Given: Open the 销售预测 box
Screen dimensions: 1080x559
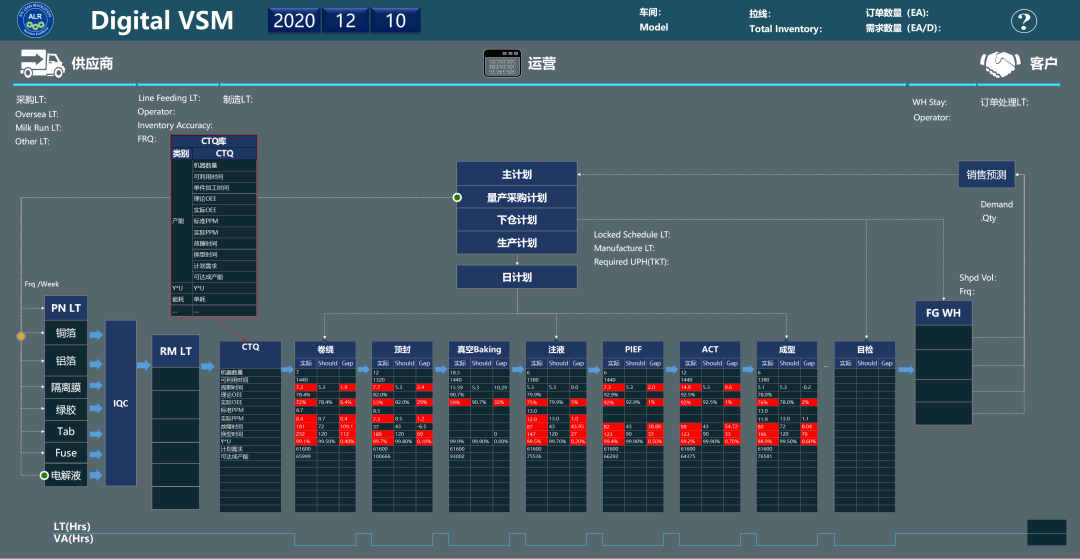Looking at the screenshot, I should click(x=986, y=175).
